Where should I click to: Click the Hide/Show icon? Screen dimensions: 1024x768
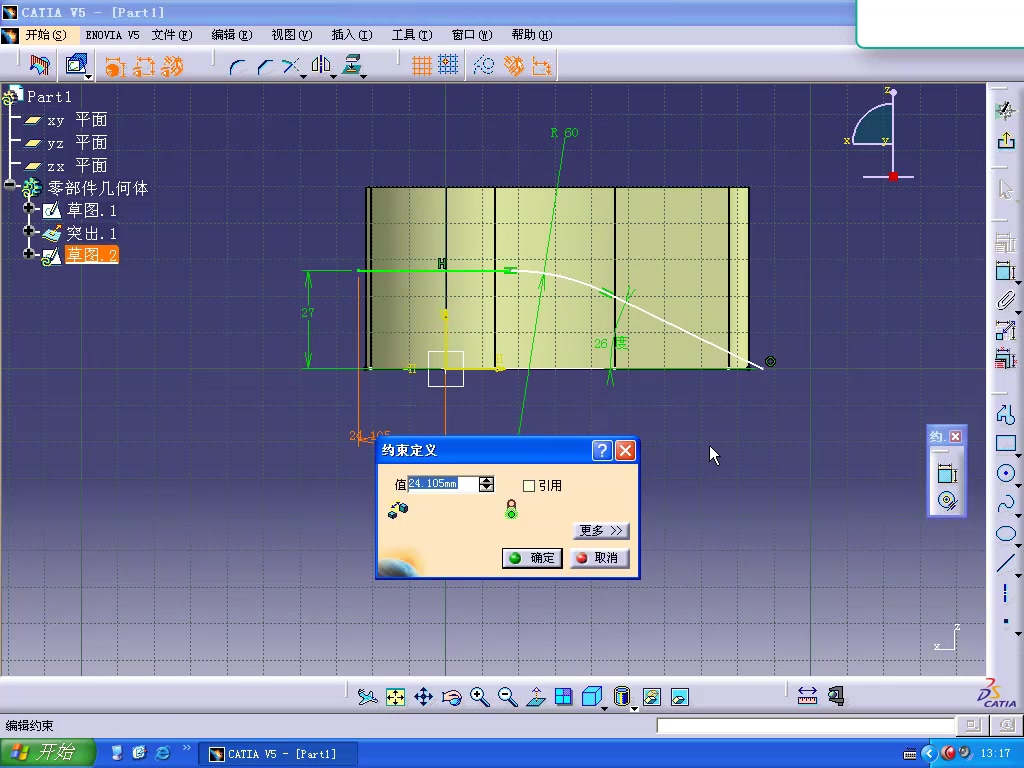[x=652, y=697]
